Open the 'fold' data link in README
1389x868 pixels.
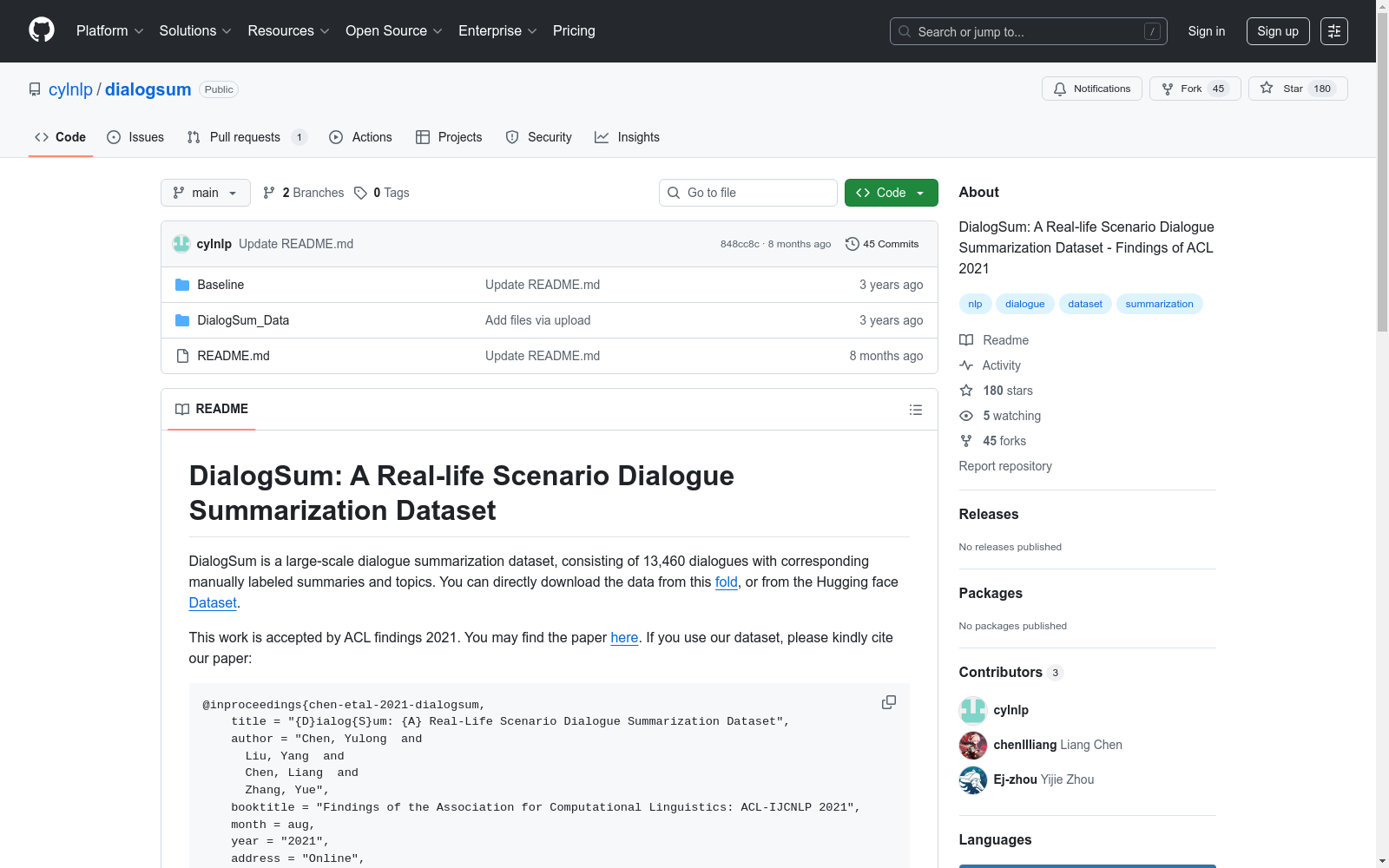(x=727, y=582)
